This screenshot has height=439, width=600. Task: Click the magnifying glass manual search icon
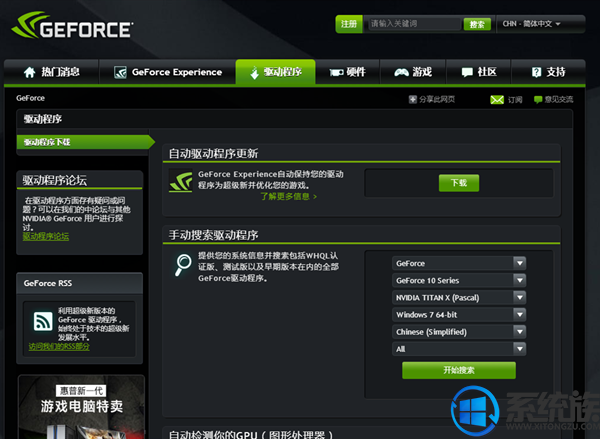point(183,265)
